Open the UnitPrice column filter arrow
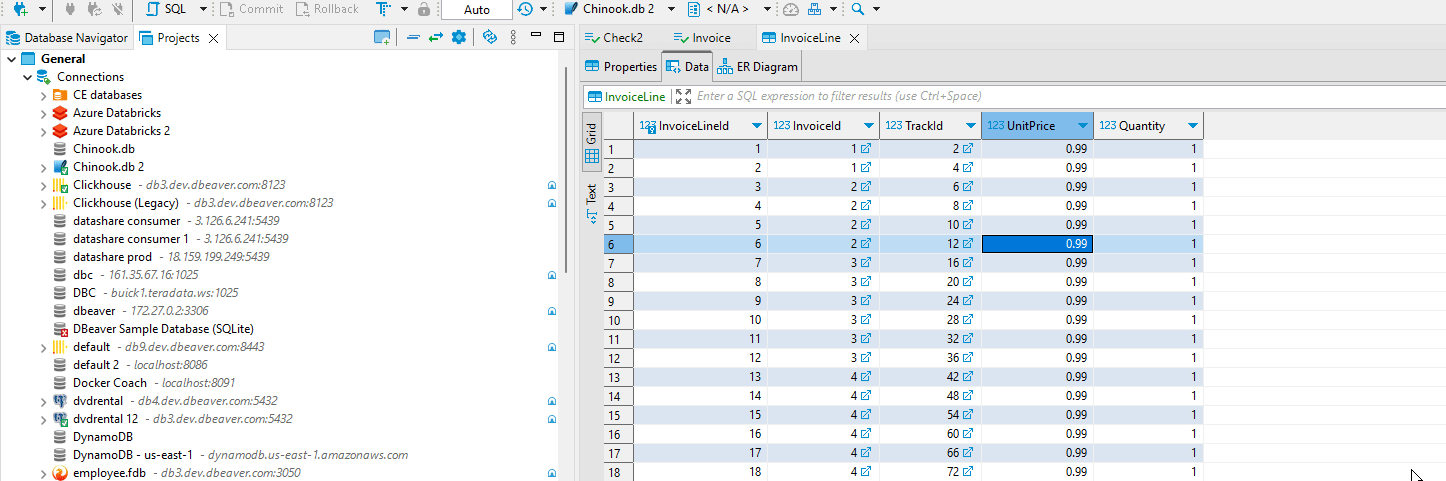 (x=1081, y=126)
